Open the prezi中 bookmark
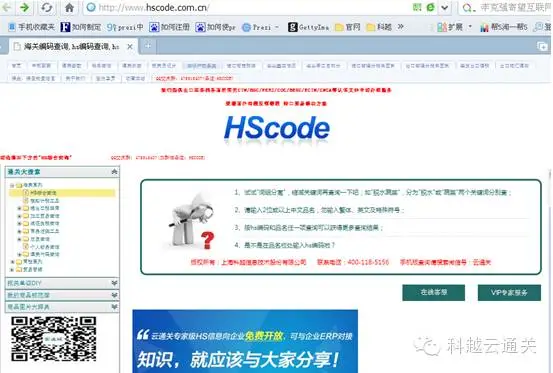The height and width of the screenshot is (373, 553). point(126,27)
